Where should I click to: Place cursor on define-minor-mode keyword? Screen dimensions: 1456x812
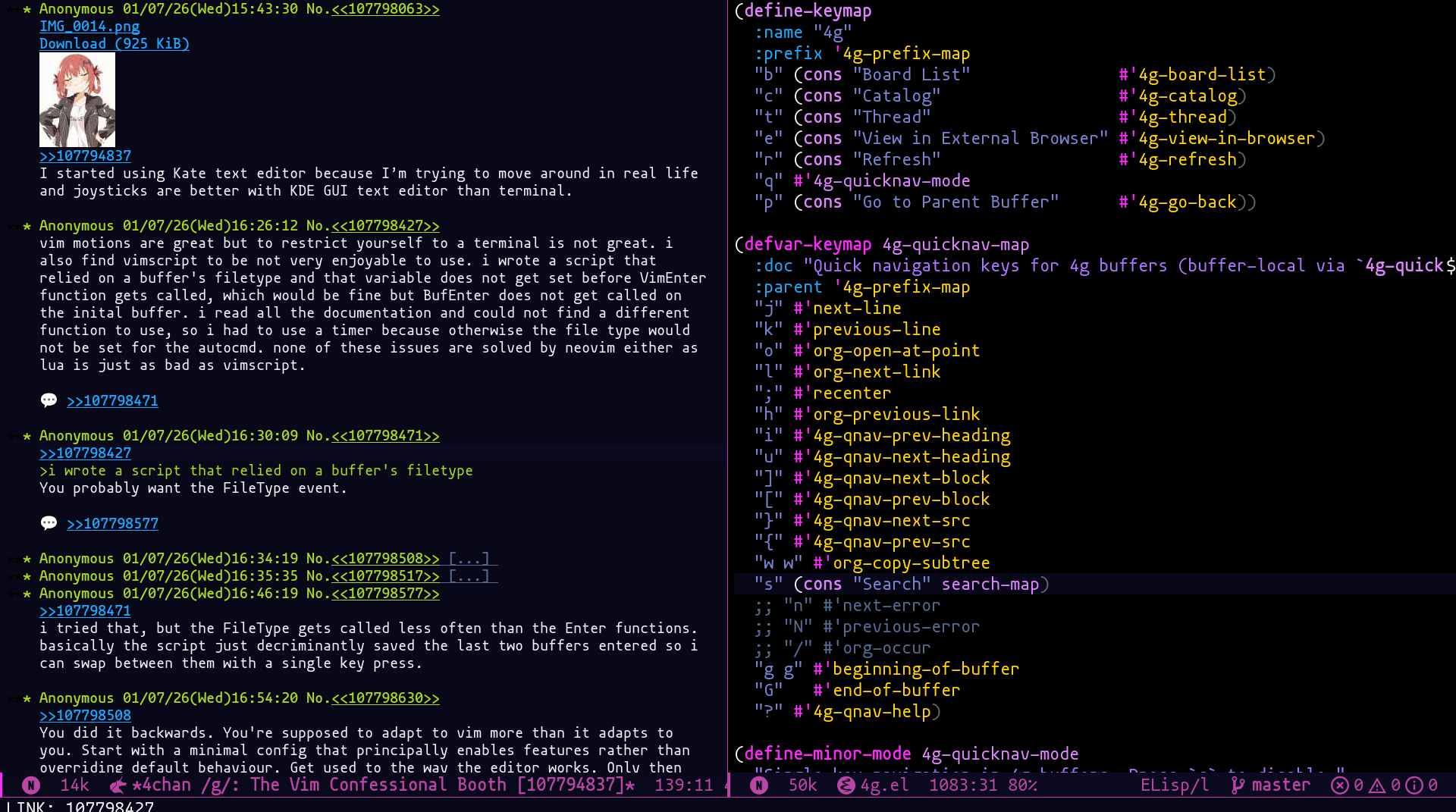tap(828, 754)
